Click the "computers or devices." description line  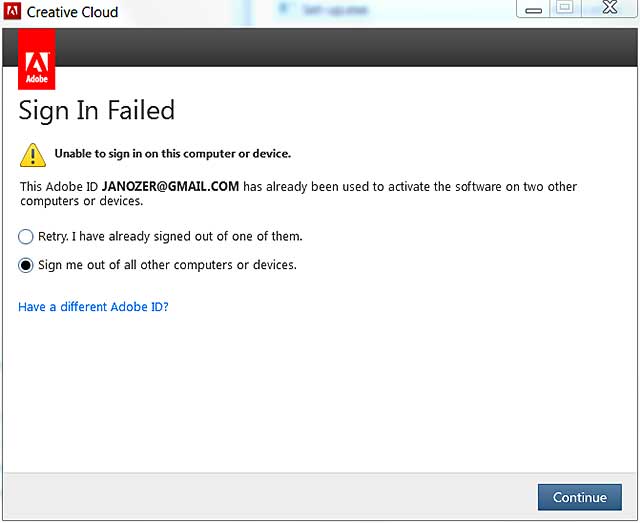click(82, 201)
